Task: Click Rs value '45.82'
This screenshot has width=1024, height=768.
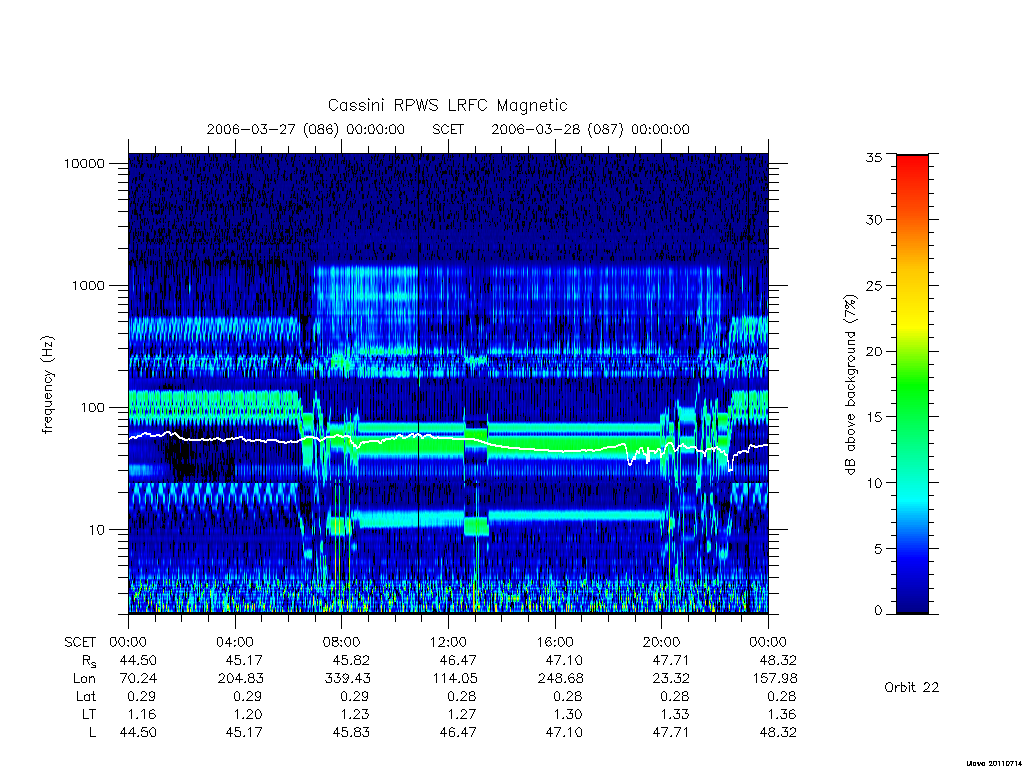Action: click(x=351, y=660)
